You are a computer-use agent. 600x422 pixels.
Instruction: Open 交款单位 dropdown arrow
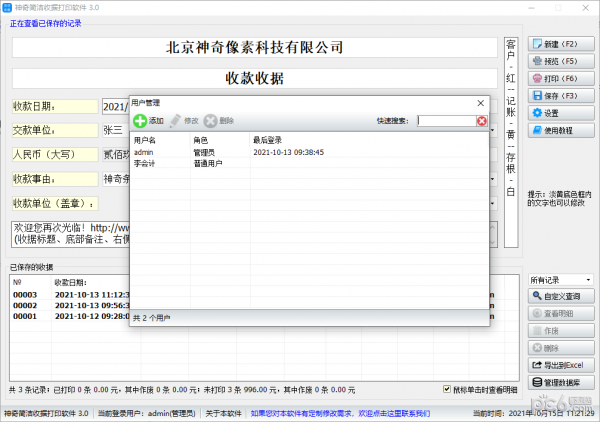pos(493,130)
